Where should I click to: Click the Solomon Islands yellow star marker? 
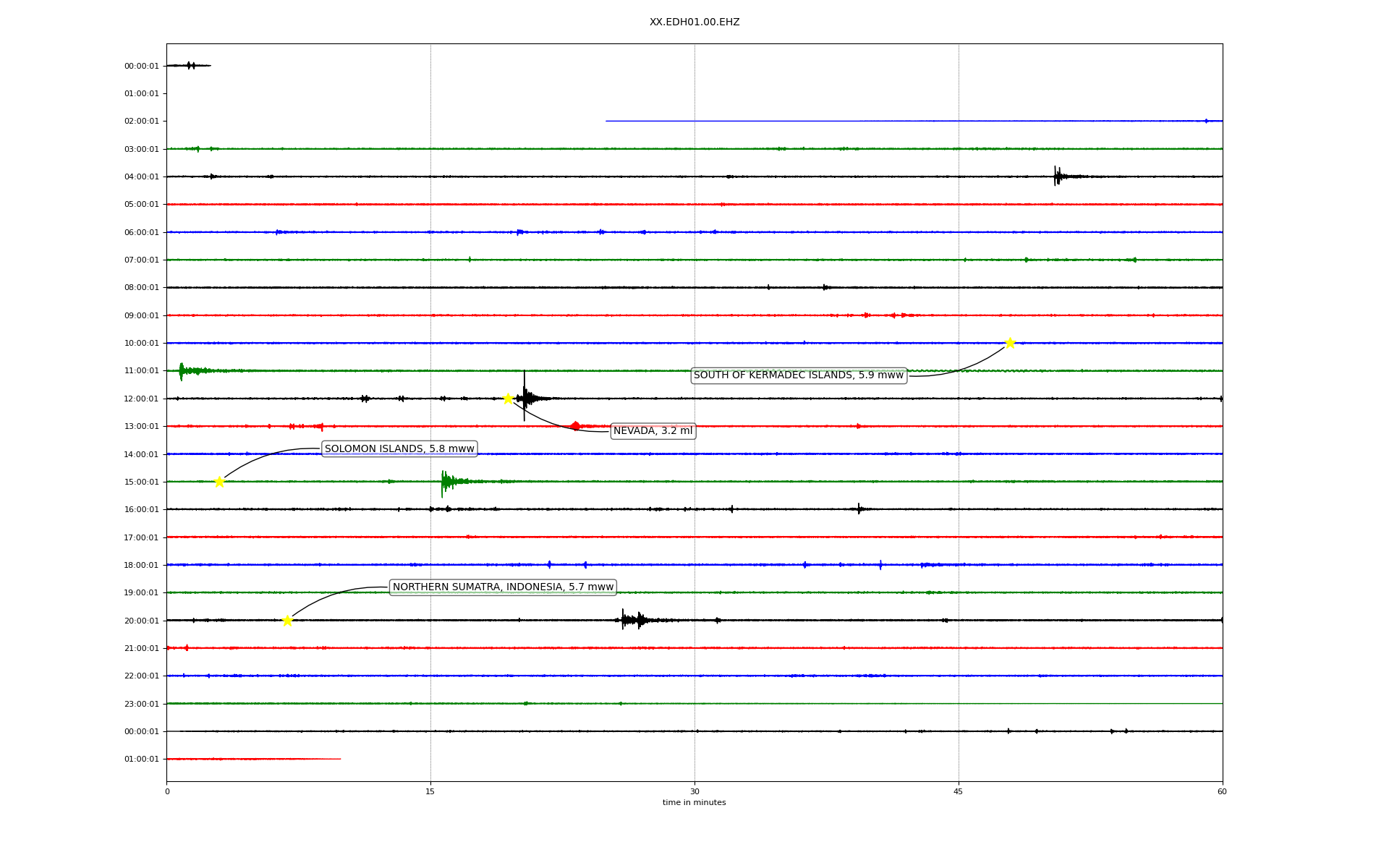coord(219,482)
